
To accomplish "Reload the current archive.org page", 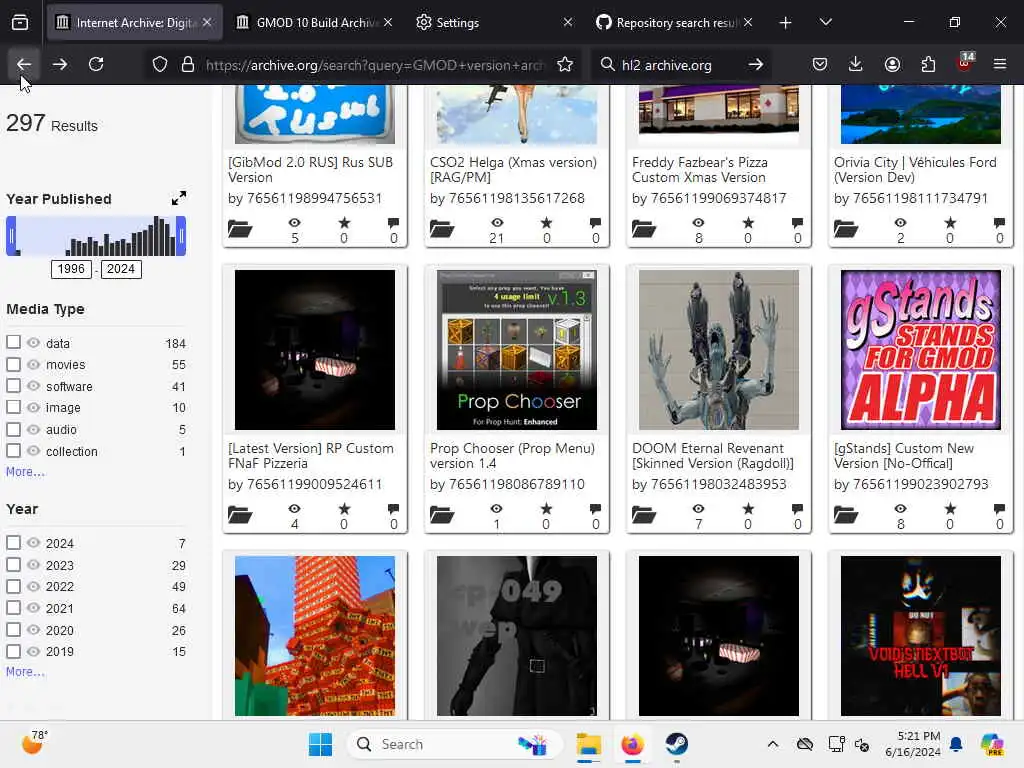I will pos(96,64).
